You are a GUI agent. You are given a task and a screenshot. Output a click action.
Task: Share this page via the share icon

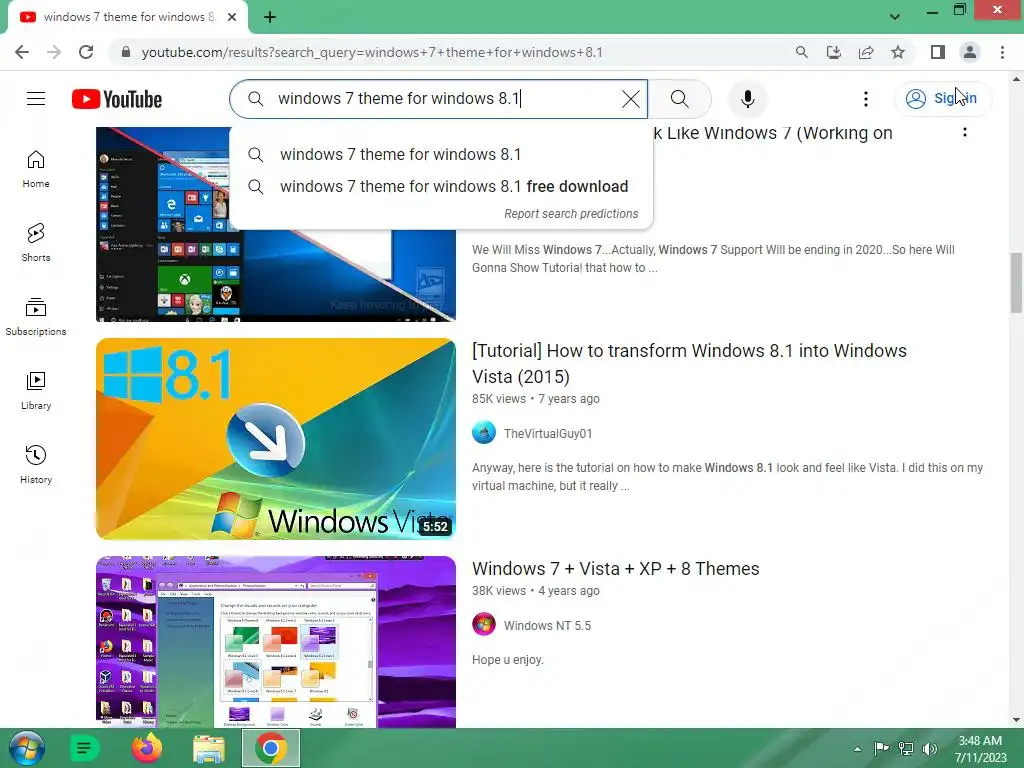866,52
